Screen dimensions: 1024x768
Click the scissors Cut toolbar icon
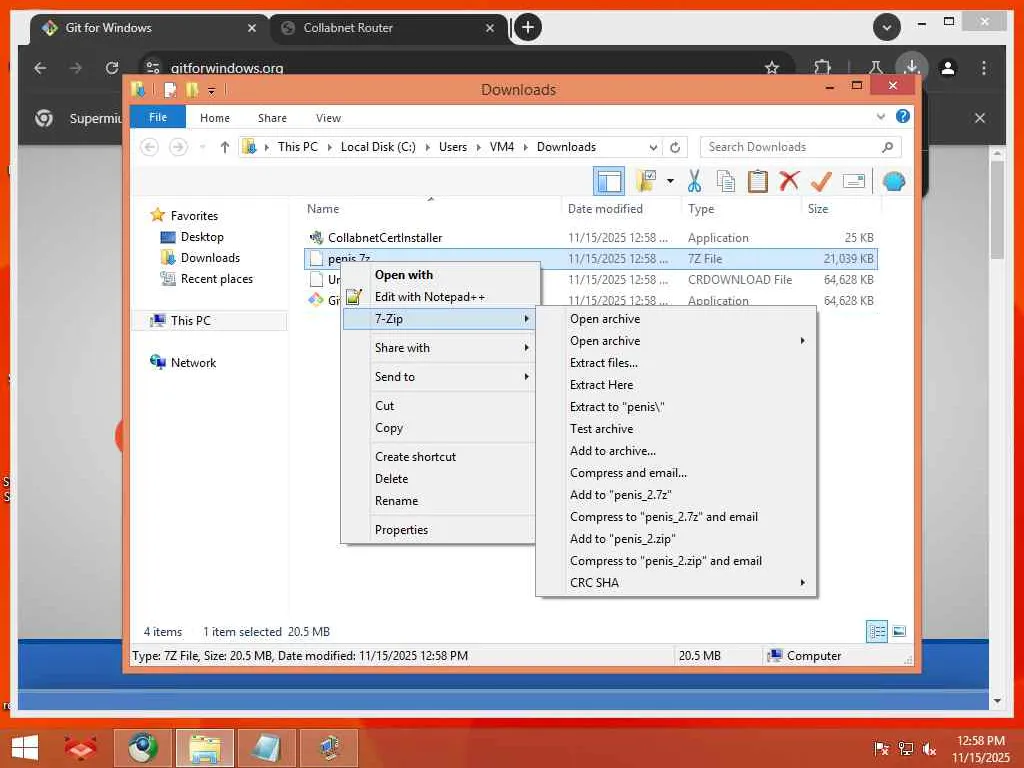click(x=694, y=181)
